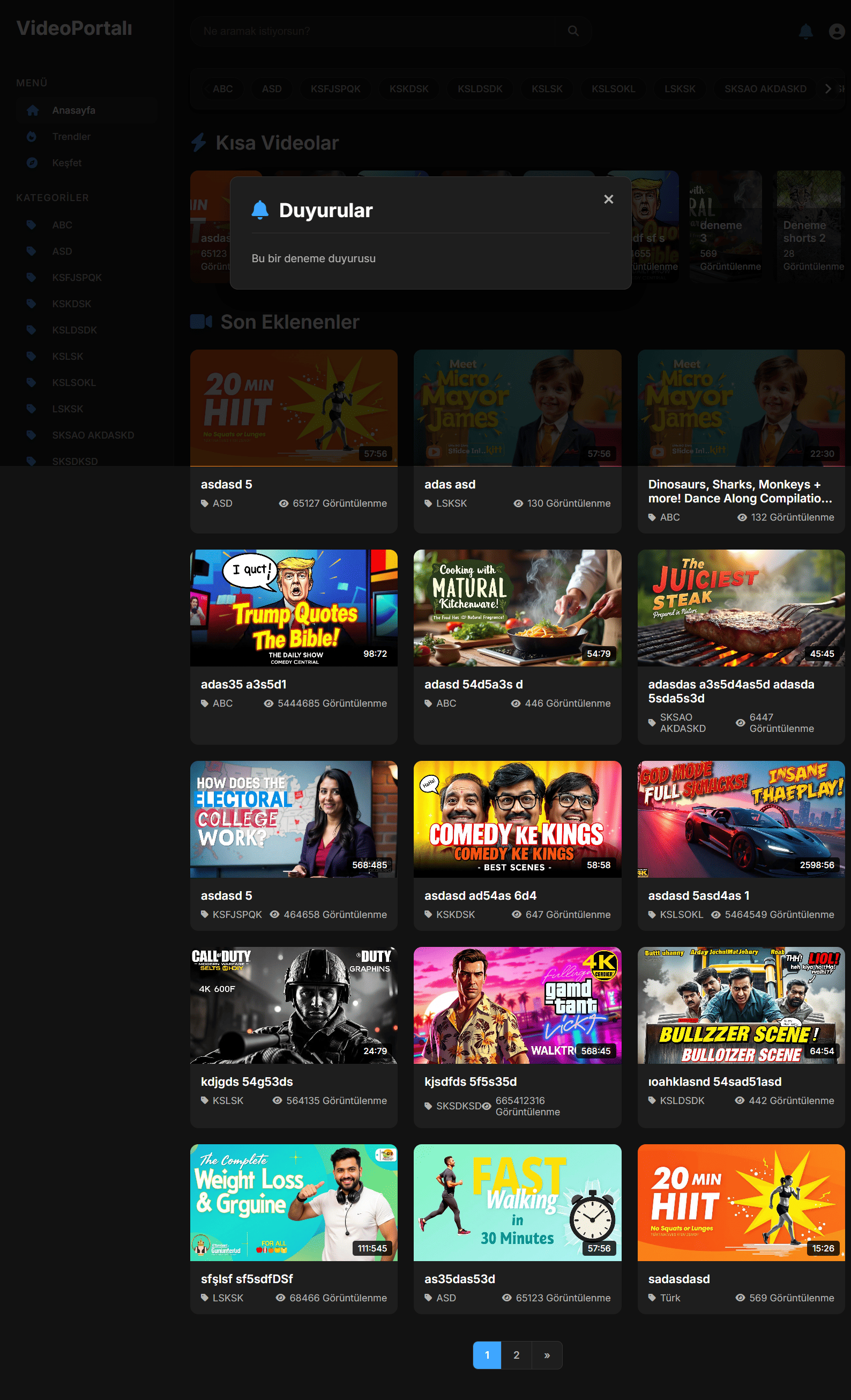Go to pagination page 2

(x=517, y=1355)
